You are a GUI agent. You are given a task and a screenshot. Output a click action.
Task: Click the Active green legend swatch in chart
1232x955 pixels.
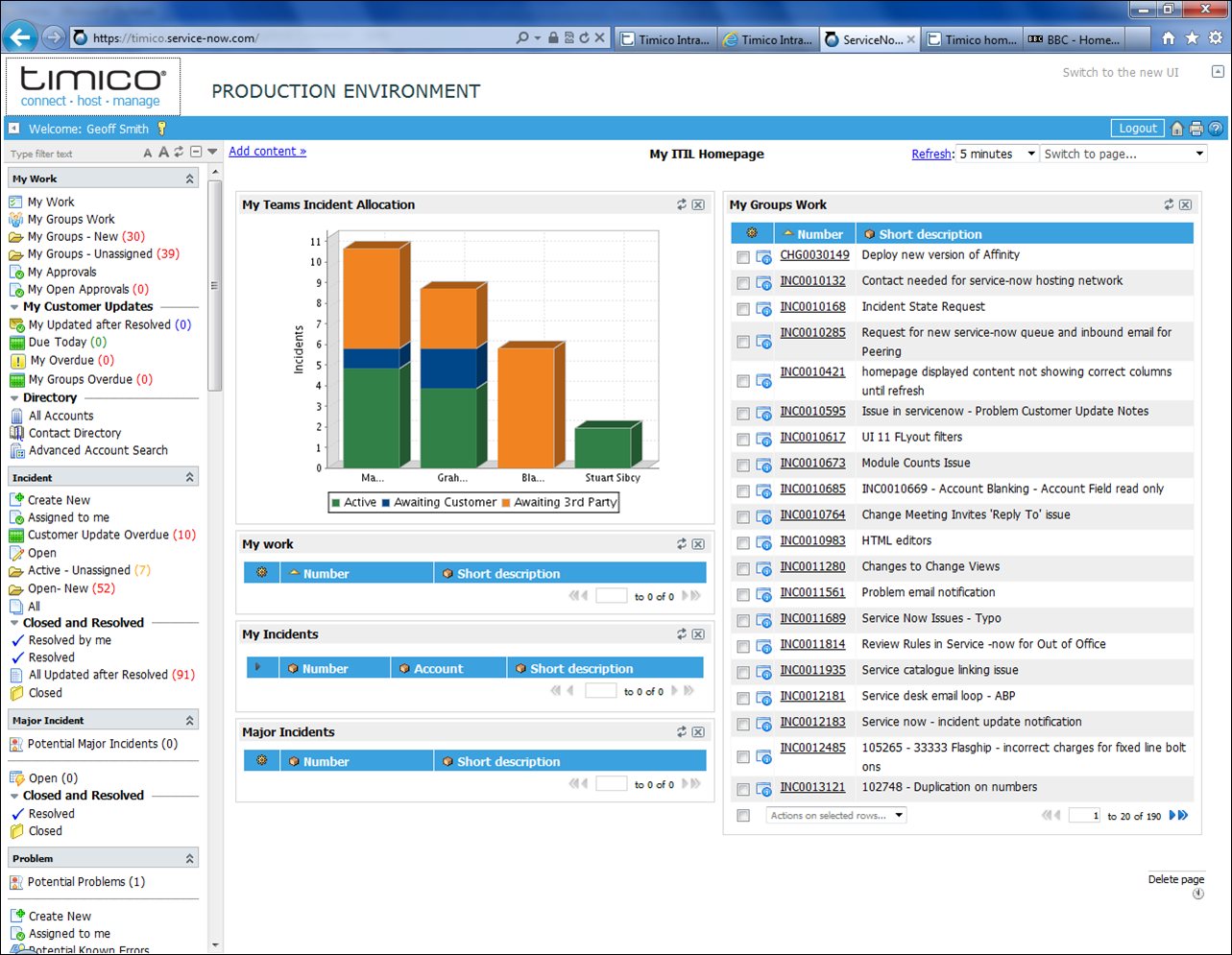pos(336,502)
